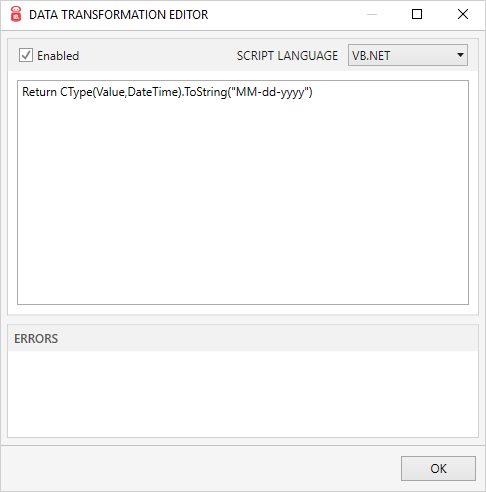The width and height of the screenshot is (486, 492).
Task: Click the red robot app icon in title bar
Action: coord(16,14)
